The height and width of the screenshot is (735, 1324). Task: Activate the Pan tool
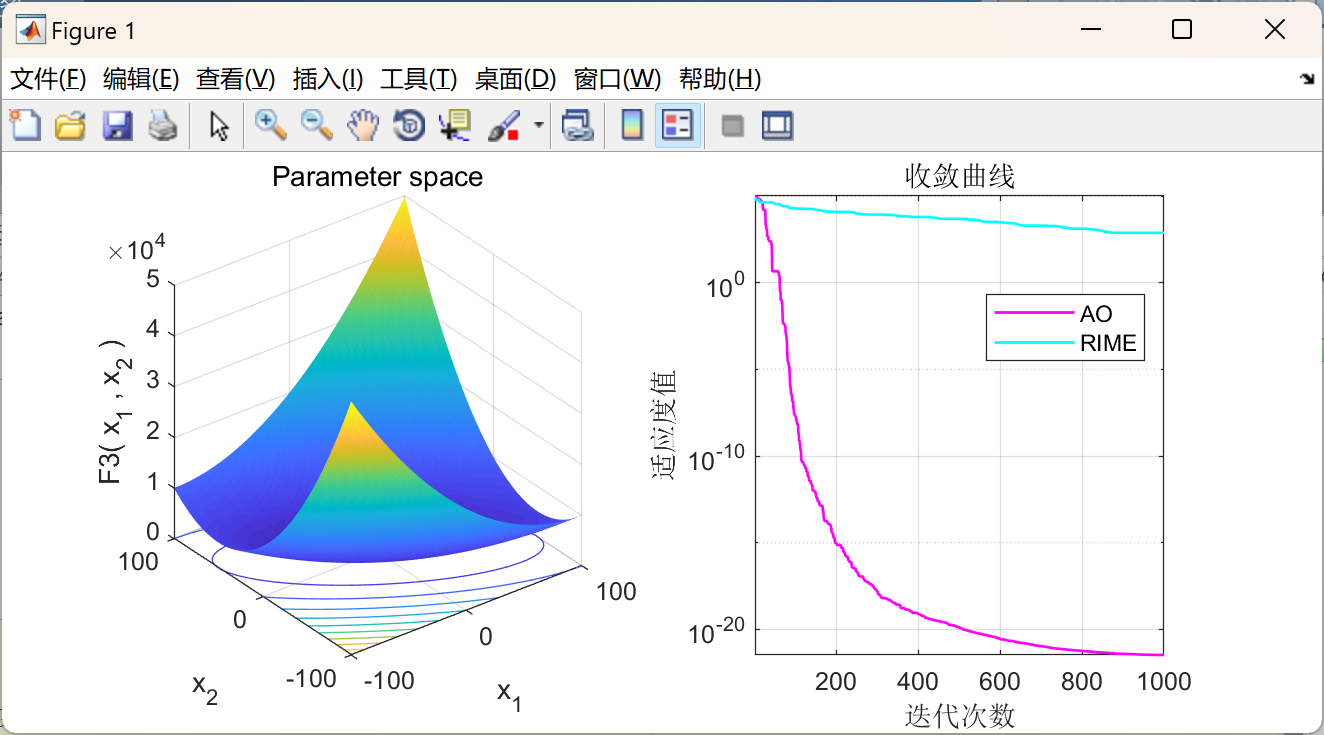(x=362, y=125)
